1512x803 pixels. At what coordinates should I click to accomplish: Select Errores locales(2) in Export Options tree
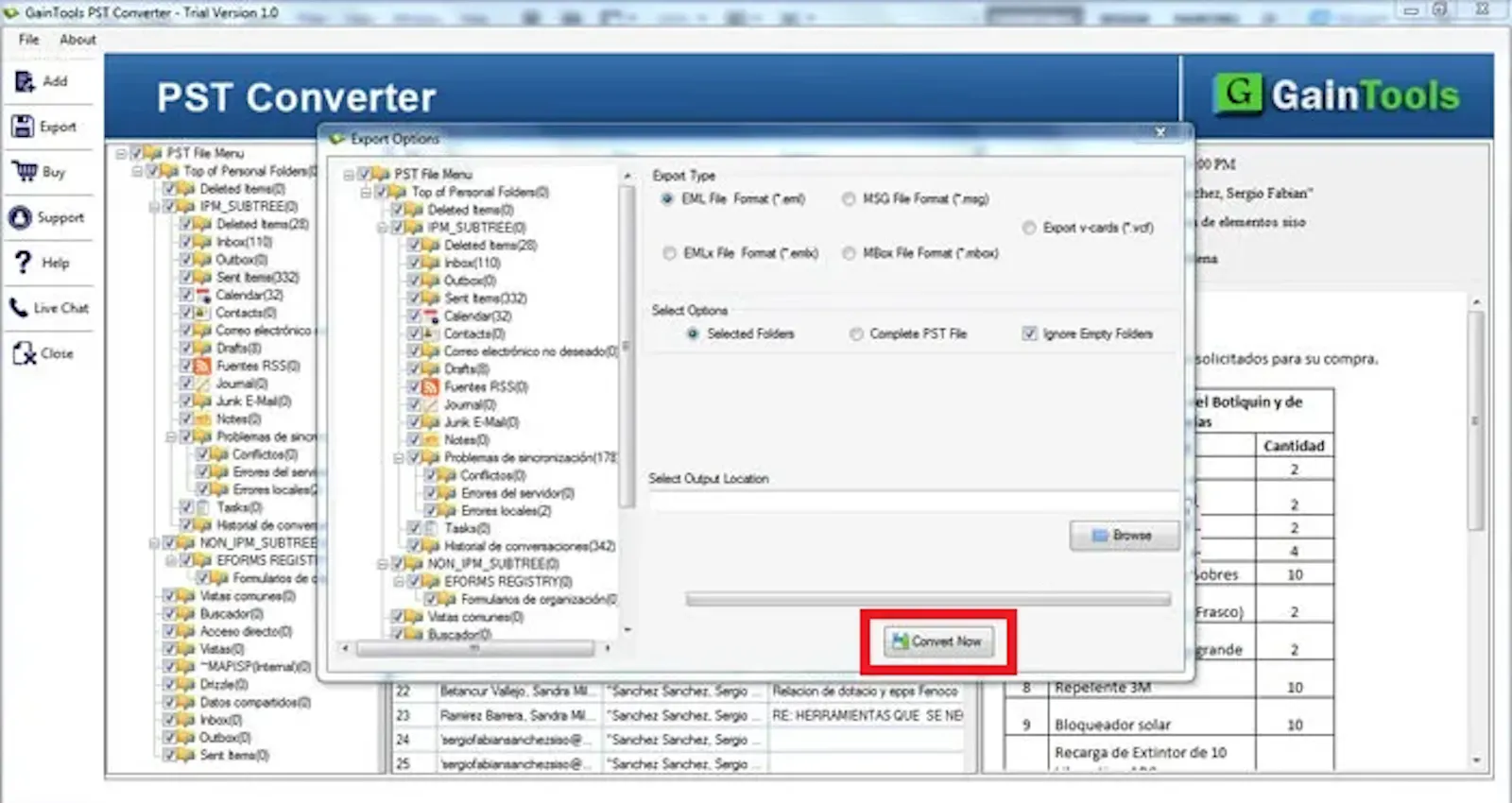[x=506, y=511]
